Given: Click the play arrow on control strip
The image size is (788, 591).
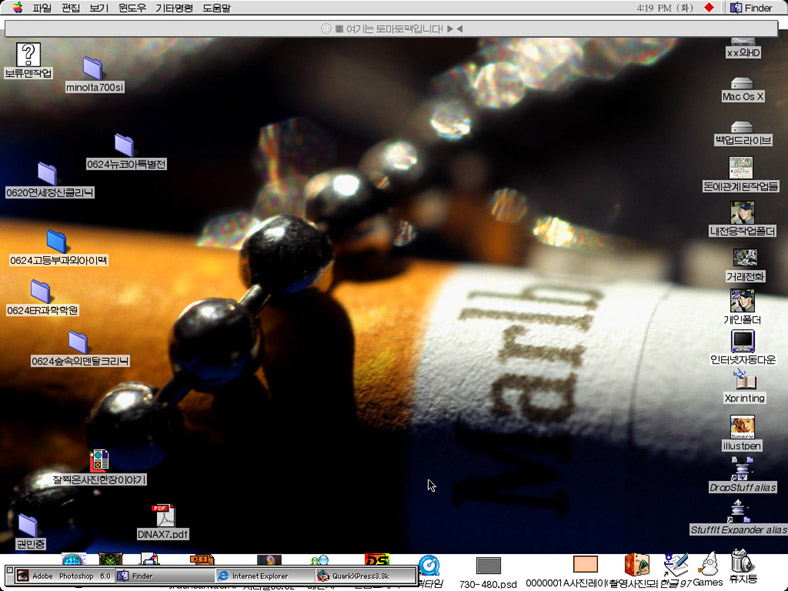Looking at the screenshot, I should [450, 28].
